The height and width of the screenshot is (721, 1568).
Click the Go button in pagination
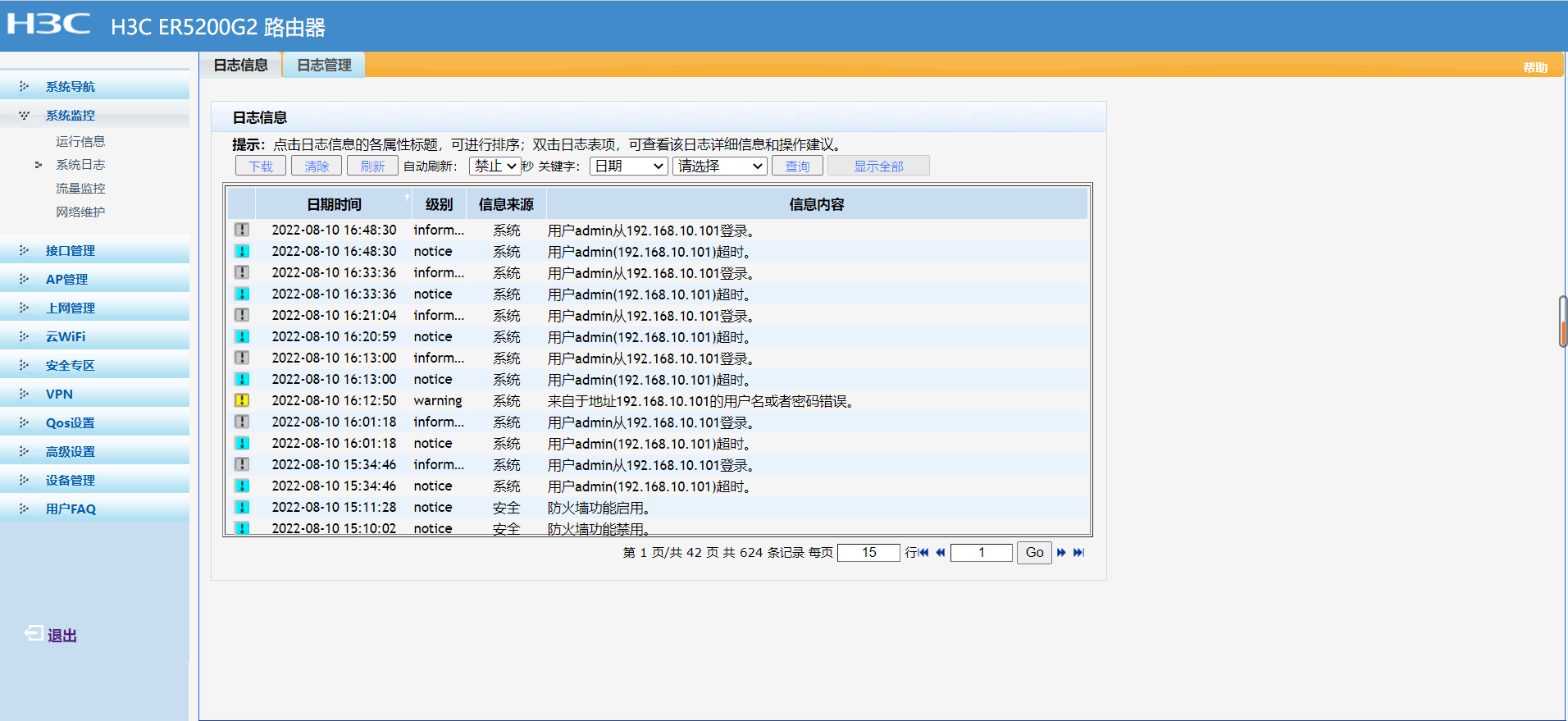pos(1035,553)
